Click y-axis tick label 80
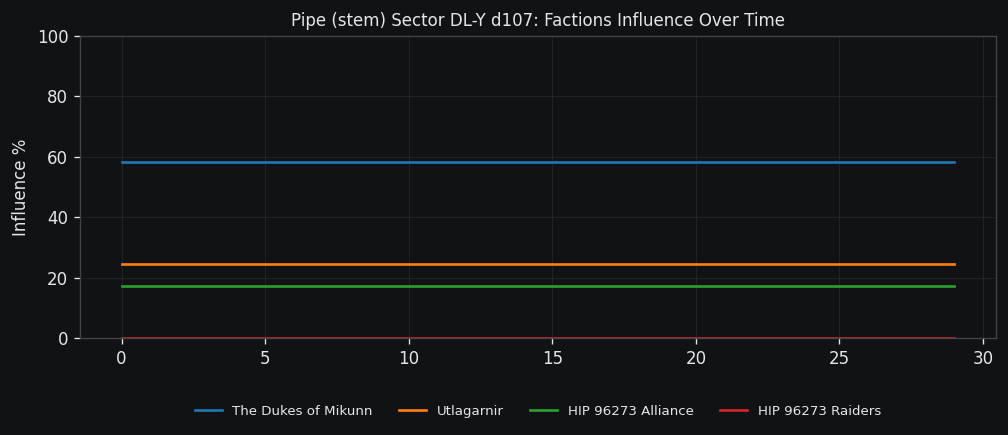Image resolution: width=1008 pixels, height=435 pixels. 56,97
